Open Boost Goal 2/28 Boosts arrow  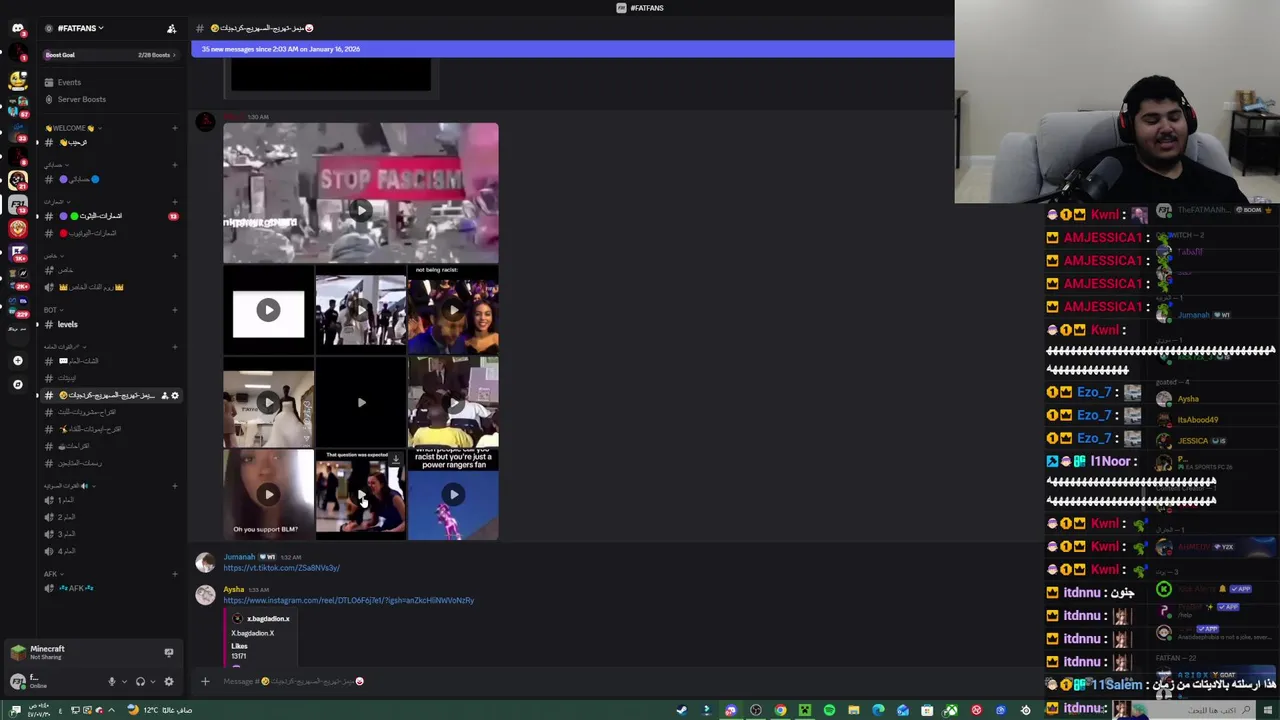[x=175, y=55]
